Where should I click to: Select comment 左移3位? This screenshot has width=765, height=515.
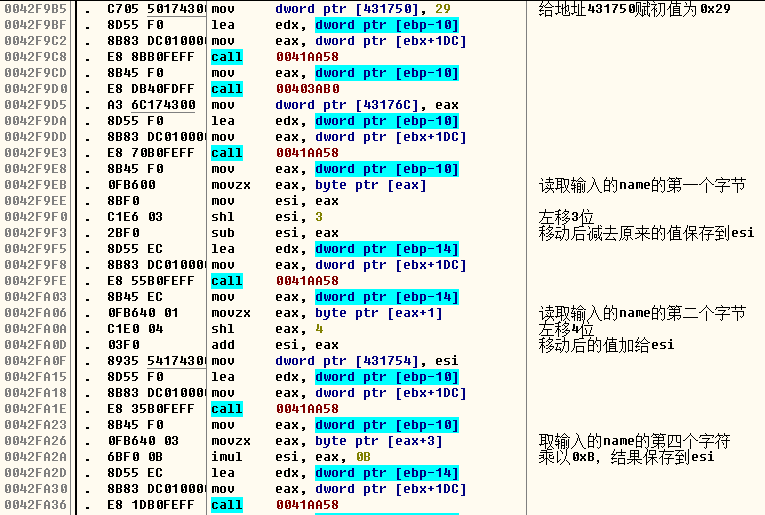[x=566, y=217]
